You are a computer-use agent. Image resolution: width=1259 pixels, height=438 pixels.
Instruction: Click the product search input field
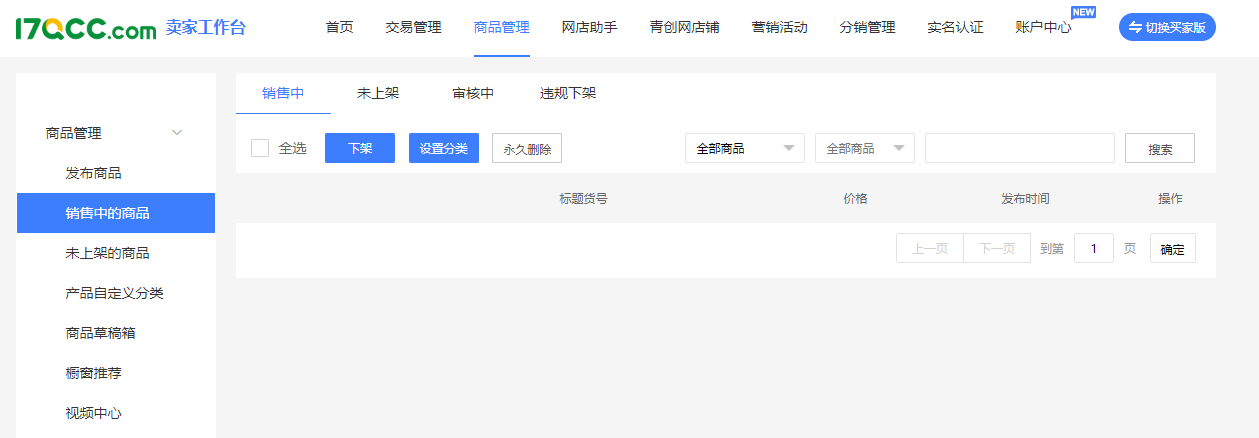click(1019, 148)
